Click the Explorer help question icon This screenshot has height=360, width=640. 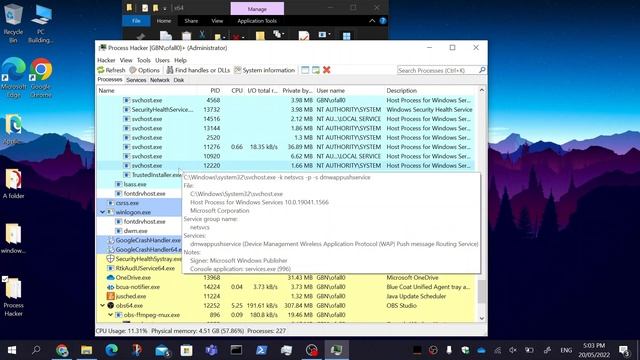[382, 21]
